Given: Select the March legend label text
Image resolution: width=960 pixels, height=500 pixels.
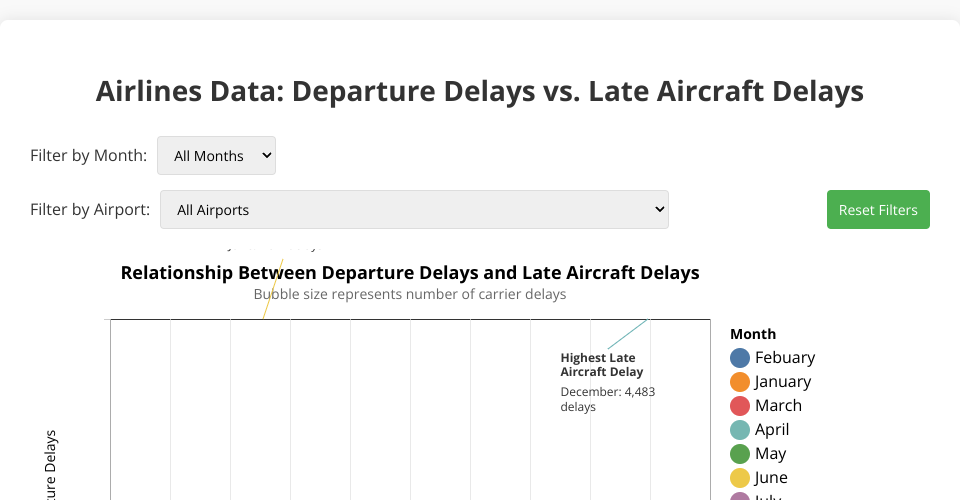Looking at the screenshot, I should tap(778, 406).
